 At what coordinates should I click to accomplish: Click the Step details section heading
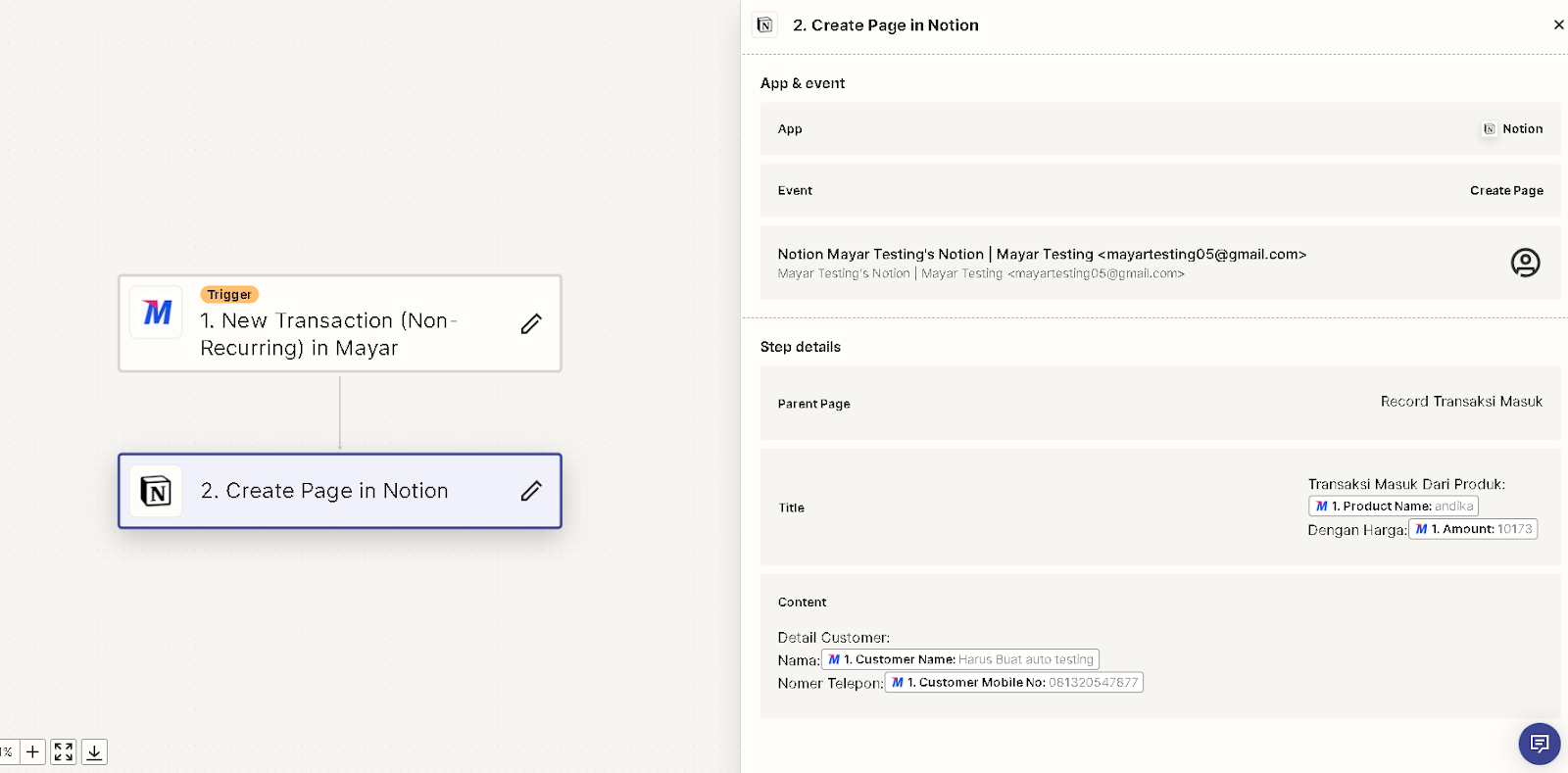coord(801,347)
